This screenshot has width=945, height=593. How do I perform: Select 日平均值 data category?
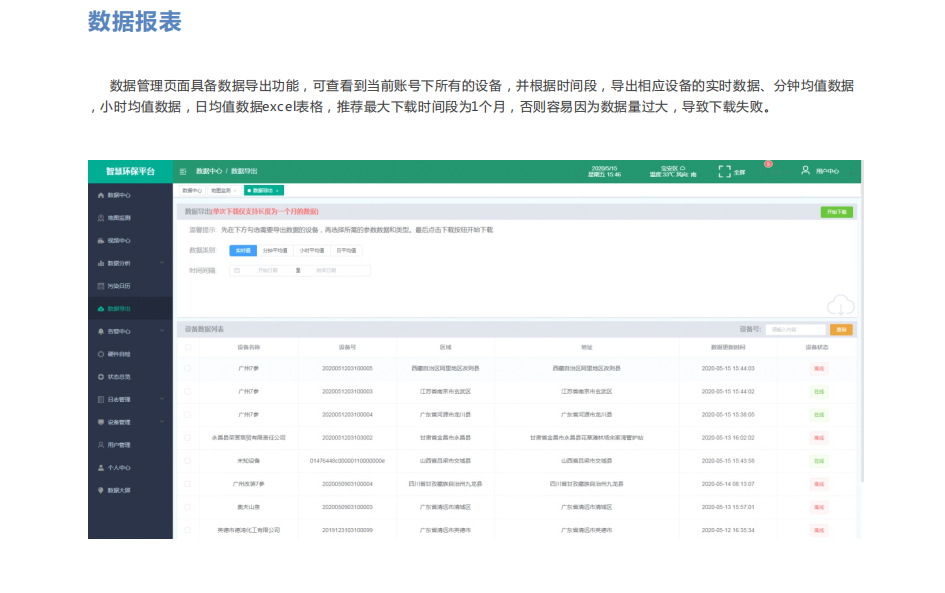pyautogui.click(x=346, y=251)
